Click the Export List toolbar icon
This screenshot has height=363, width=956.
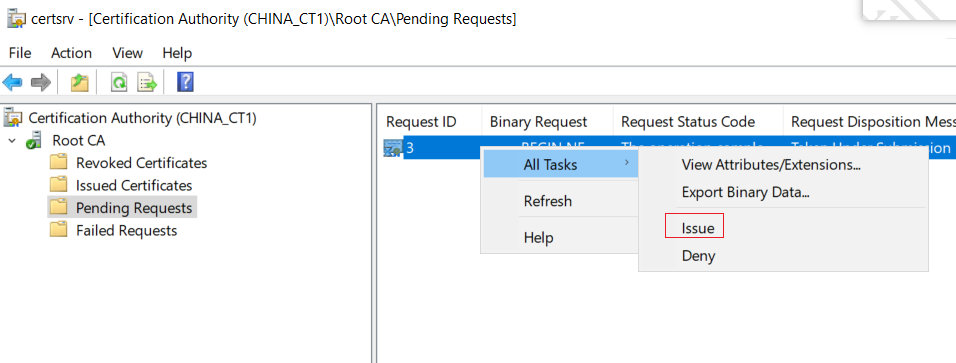pos(147,82)
